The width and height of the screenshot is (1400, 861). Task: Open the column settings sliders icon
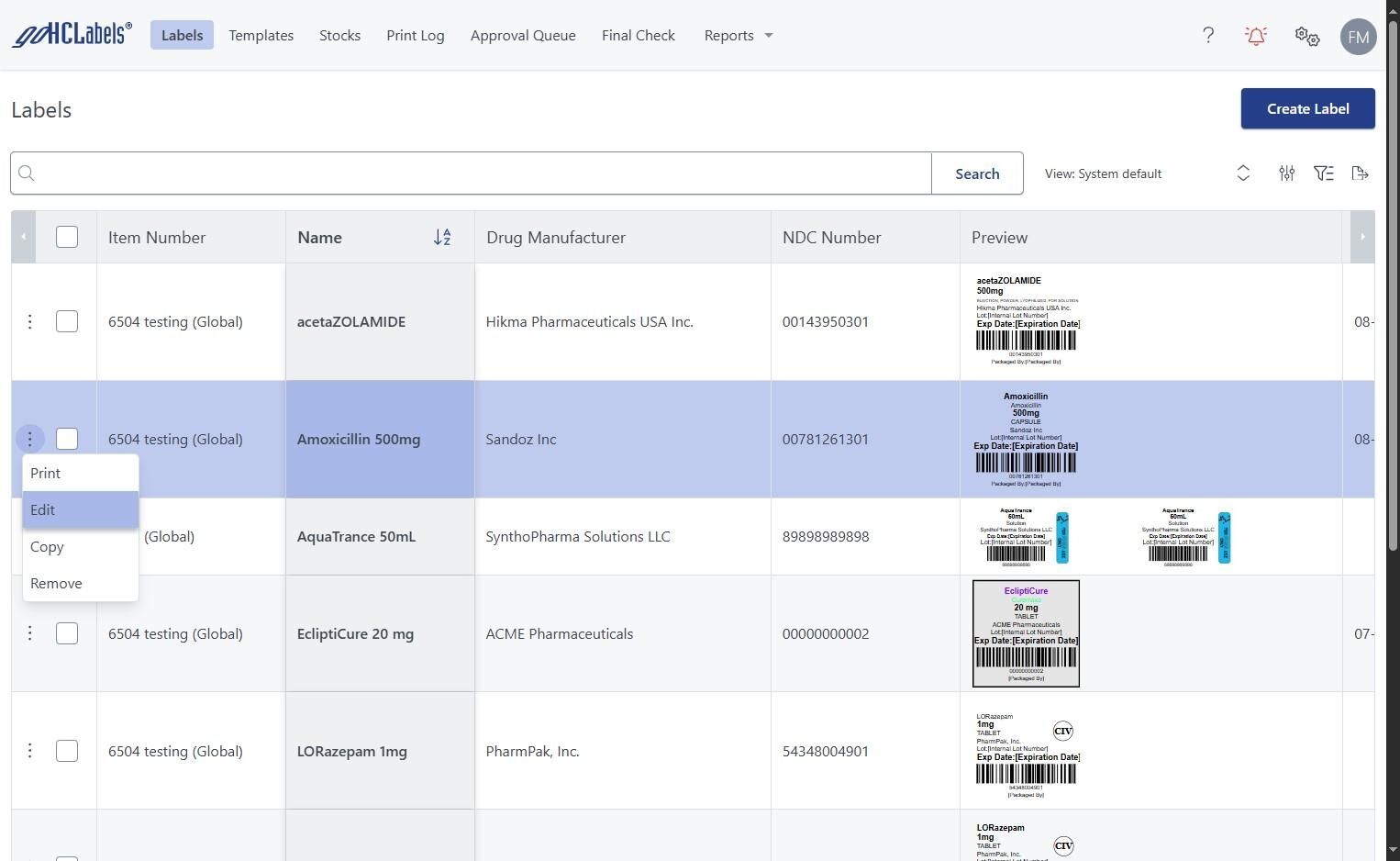[1286, 173]
